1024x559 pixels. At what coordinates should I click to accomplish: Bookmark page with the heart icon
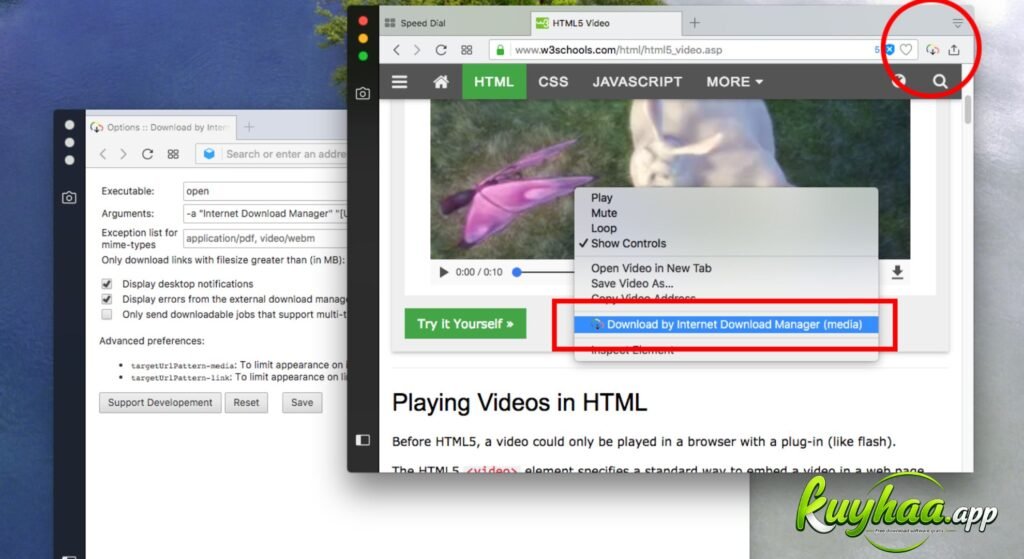[906, 50]
